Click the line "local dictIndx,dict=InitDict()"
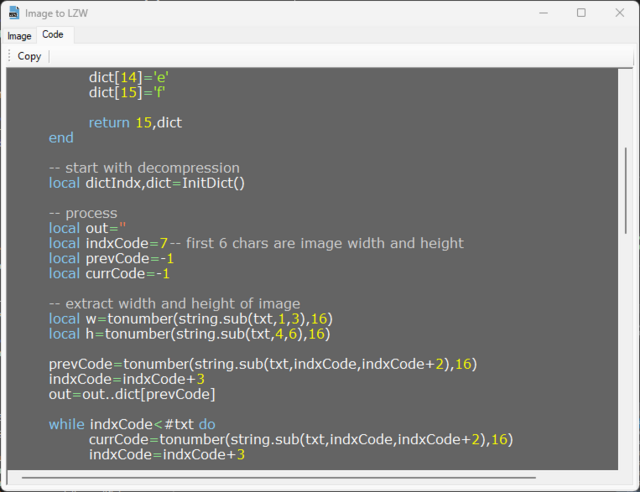 click(147, 183)
